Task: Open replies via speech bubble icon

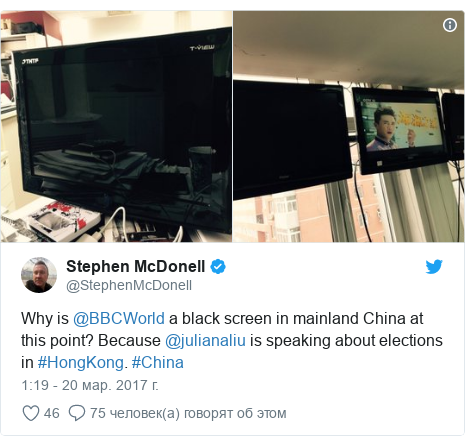Action: point(77,413)
